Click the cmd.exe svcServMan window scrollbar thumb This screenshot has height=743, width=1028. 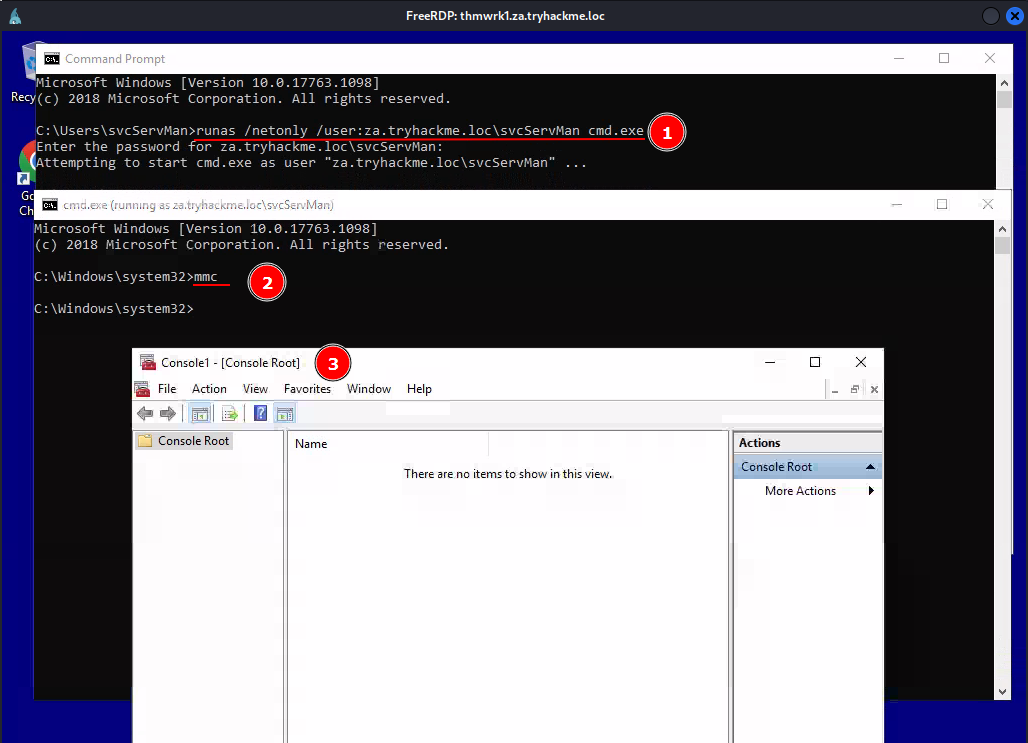(x=1002, y=245)
